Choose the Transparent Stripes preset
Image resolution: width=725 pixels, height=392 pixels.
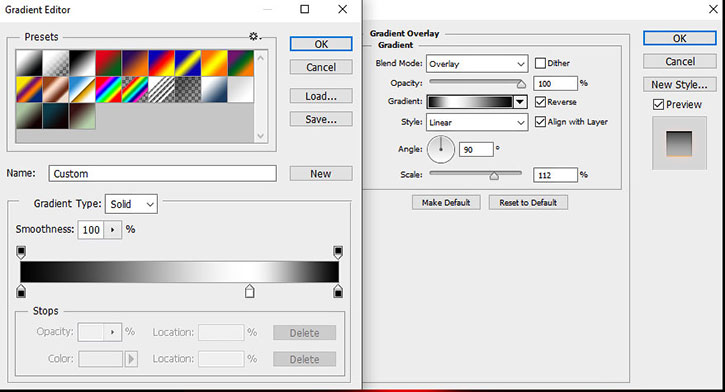(x=161, y=89)
